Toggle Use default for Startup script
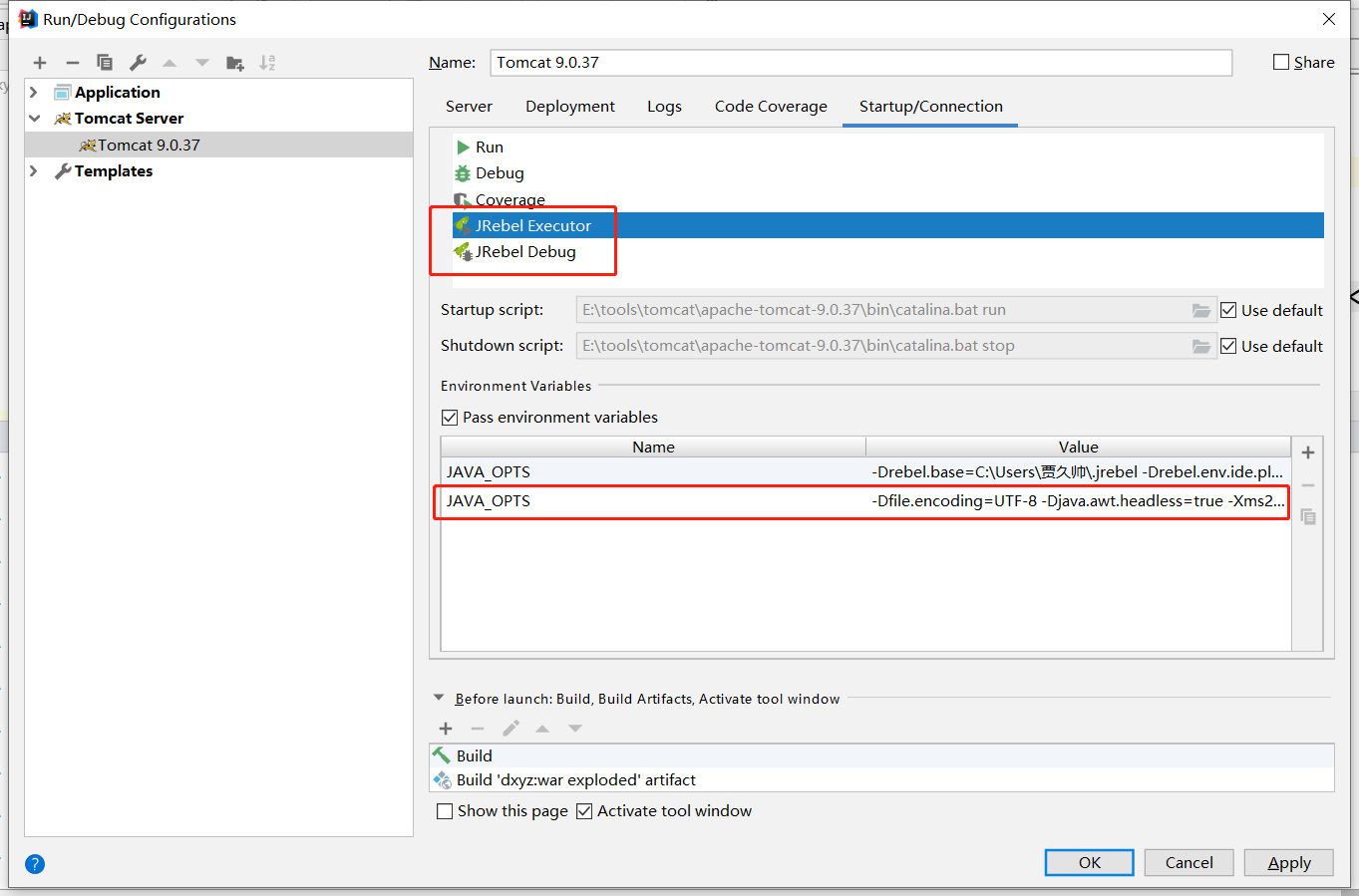The height and width of the screenshot is (896, 1359). [x=1228, y=310]
